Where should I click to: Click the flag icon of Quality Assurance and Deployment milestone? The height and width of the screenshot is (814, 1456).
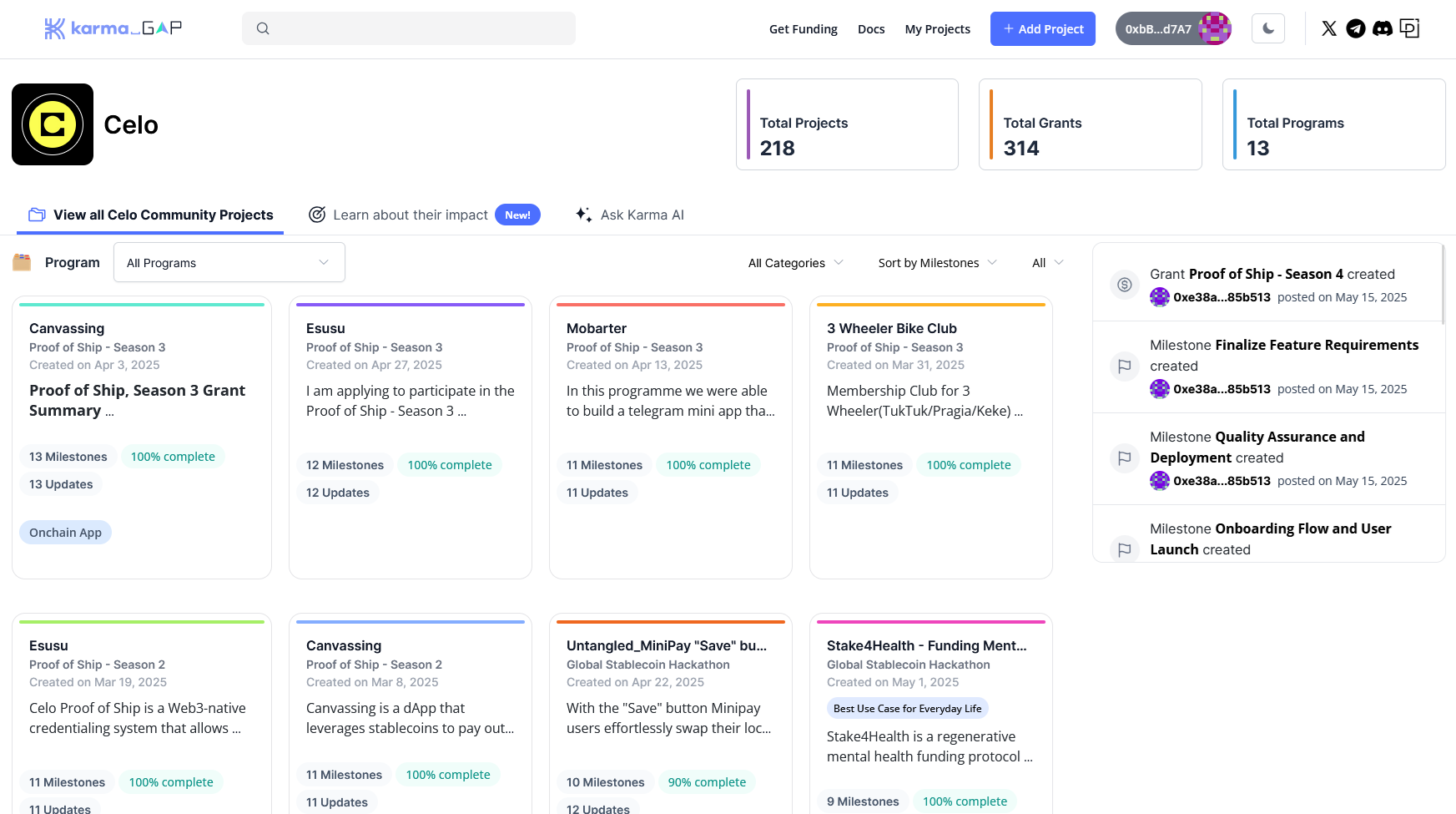1125,458
